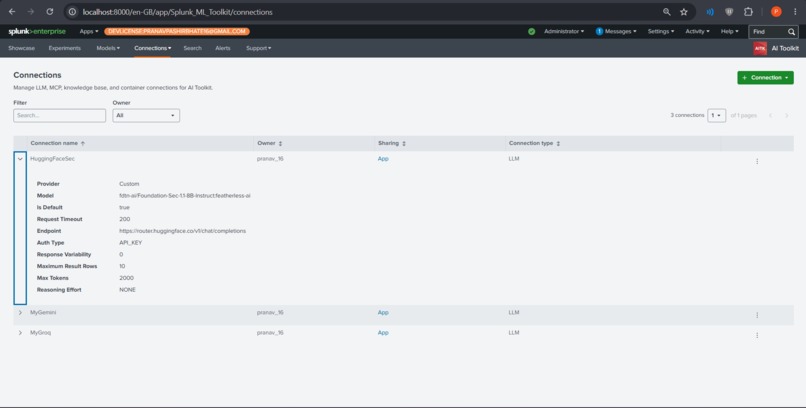Go to the Search tab
Image resolution: width=806 pixels, height=408 pixels.
point(193,48)
